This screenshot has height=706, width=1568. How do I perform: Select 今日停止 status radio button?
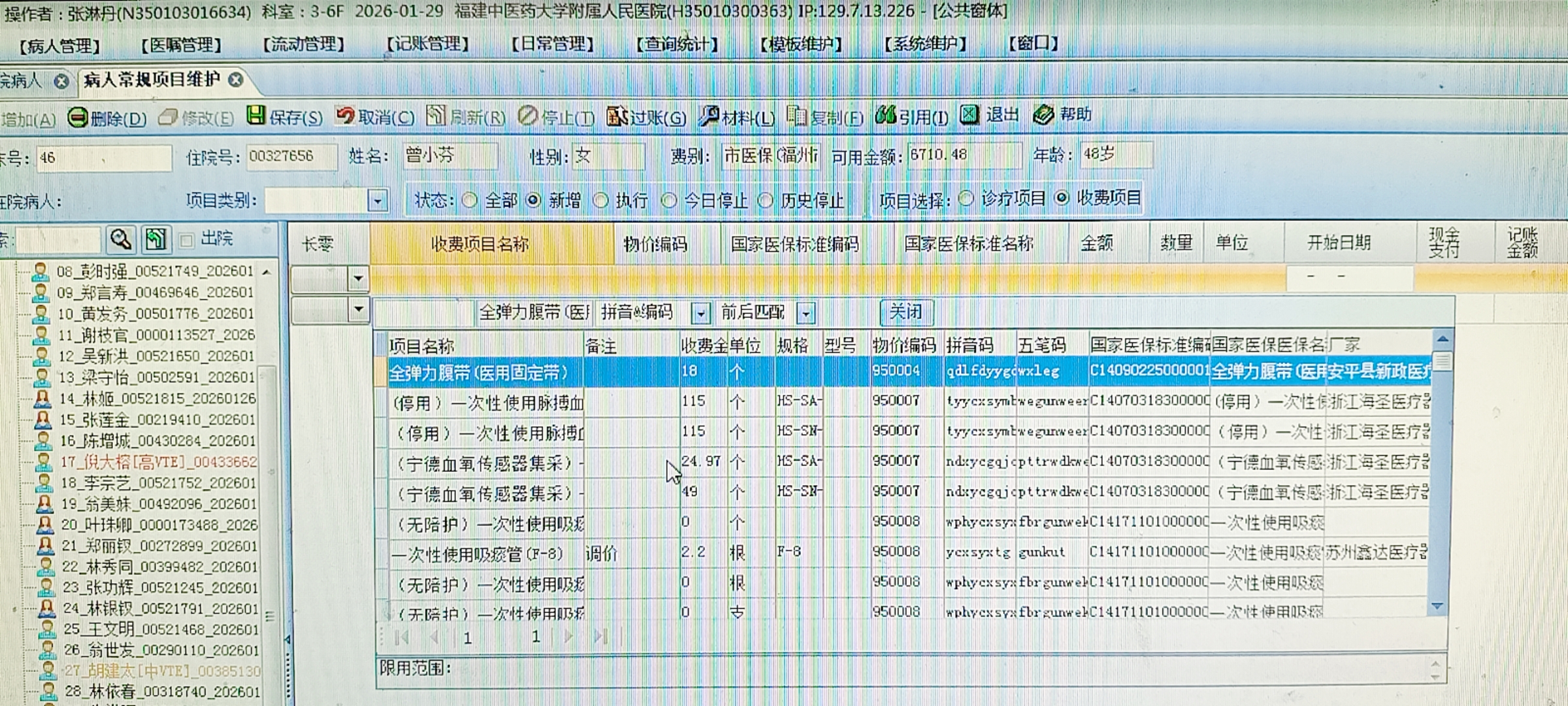pyautogui.click(x=669, y=200)
